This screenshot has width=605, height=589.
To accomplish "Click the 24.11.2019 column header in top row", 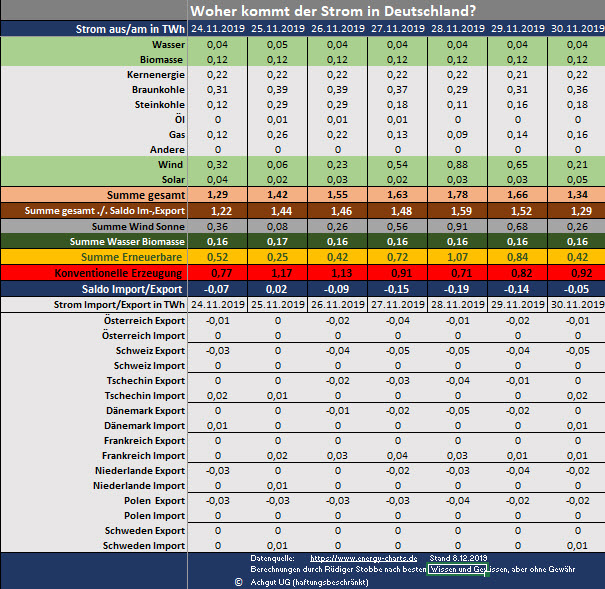I will (x=218, y=29).
